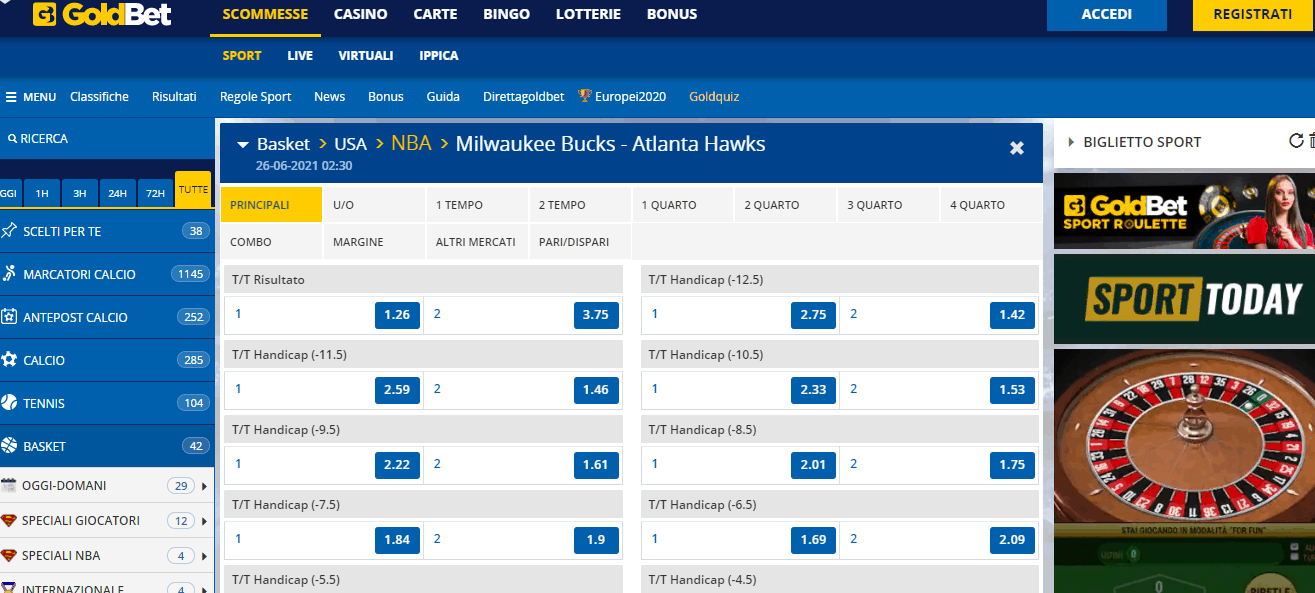The image size is (1315, 593).
Task: Open the CASINO top menu
Action: pos(360,14)
